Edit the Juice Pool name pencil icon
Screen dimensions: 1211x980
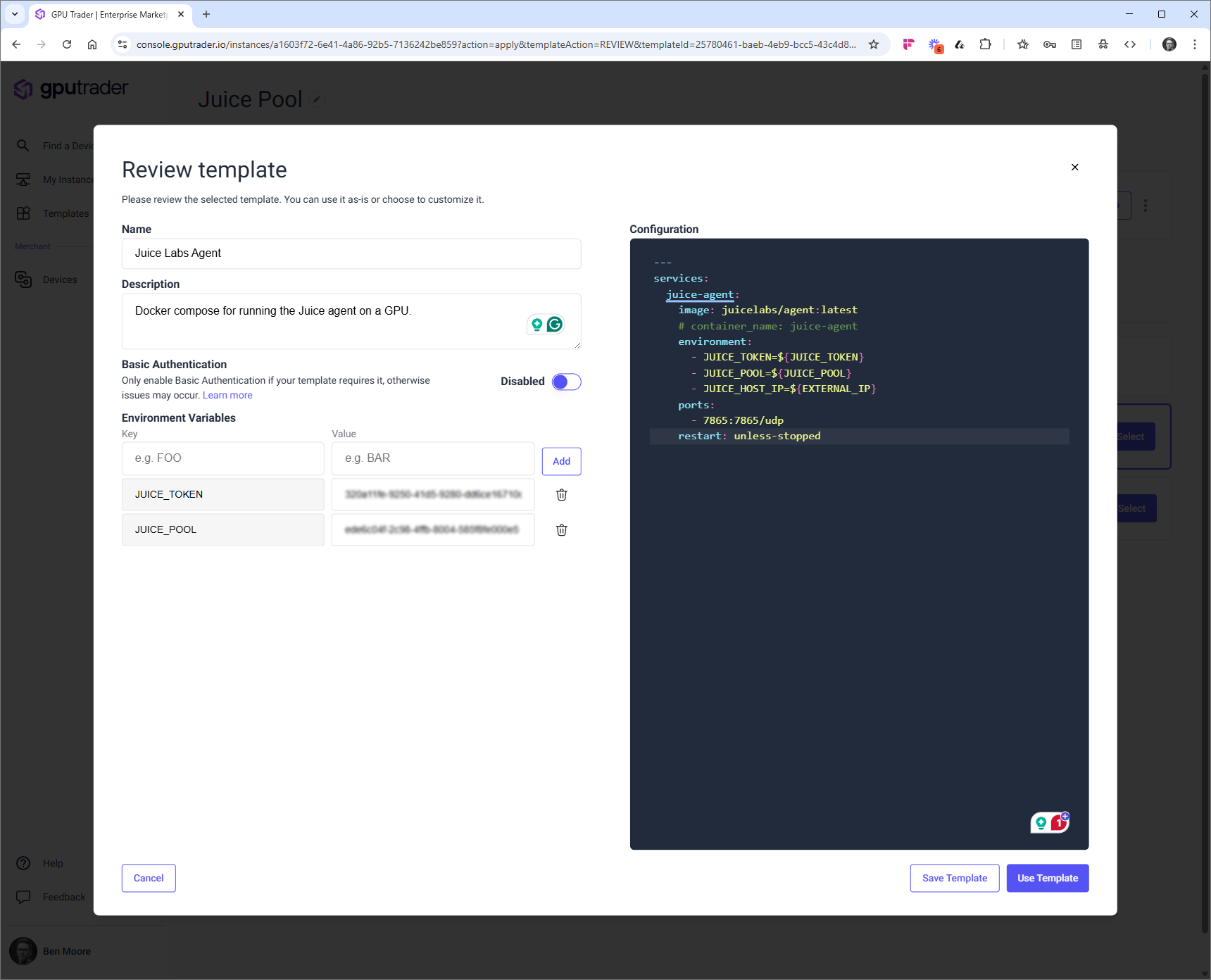coord(318,99)
